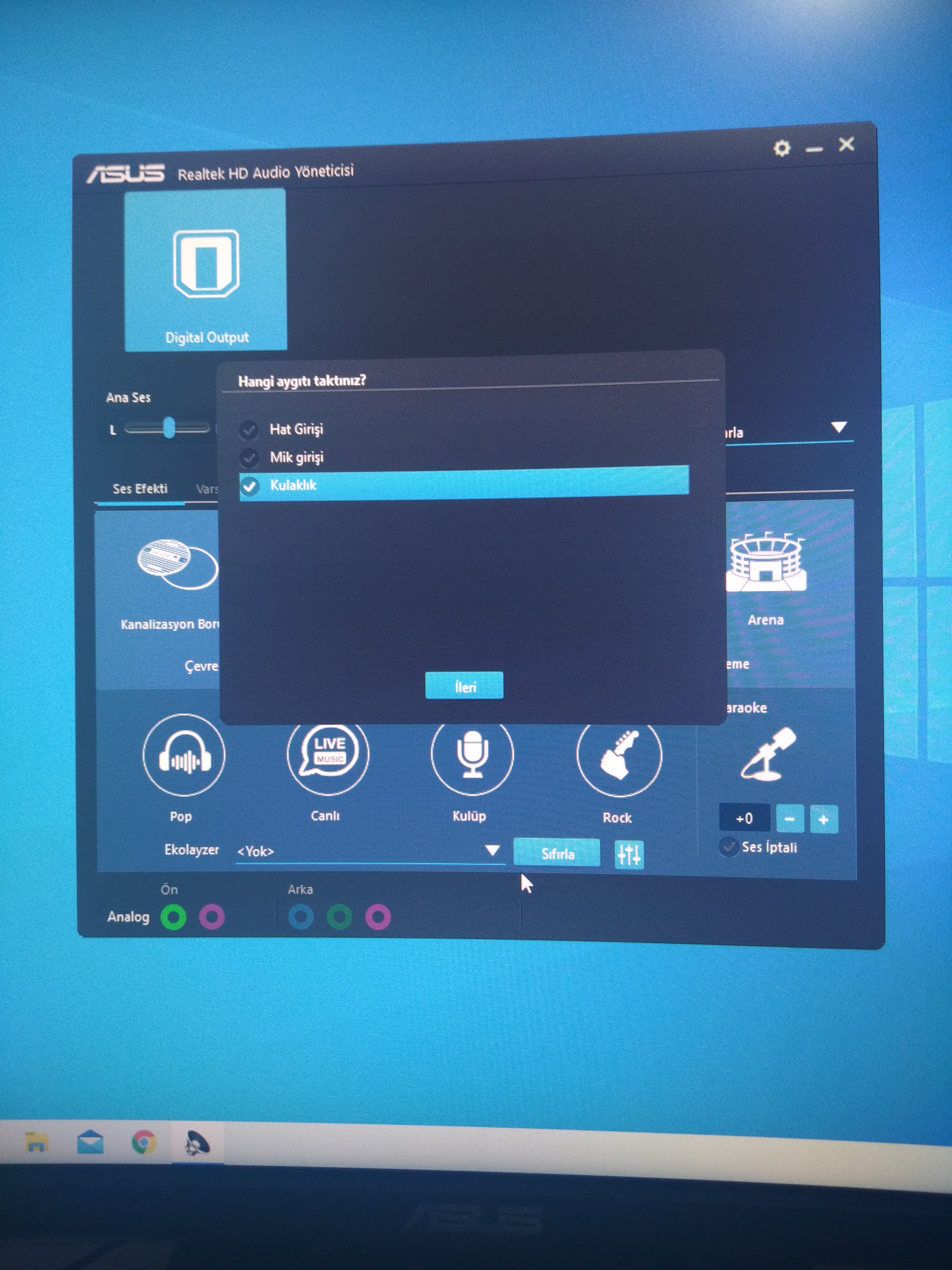Open the graphic equalizer sliders icon

tap(629, 855)
